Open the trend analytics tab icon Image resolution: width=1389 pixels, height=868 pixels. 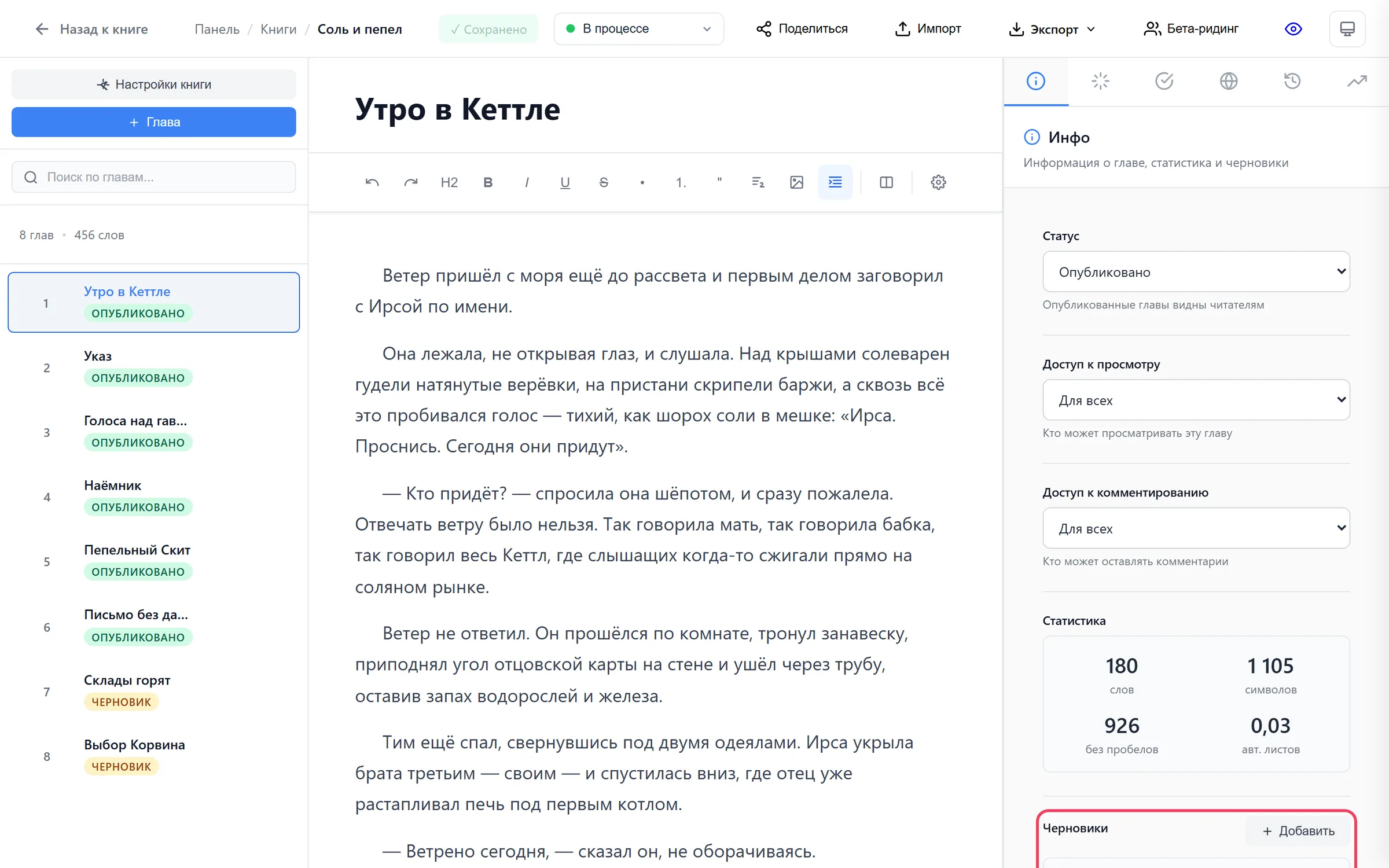pos(1357,81)
